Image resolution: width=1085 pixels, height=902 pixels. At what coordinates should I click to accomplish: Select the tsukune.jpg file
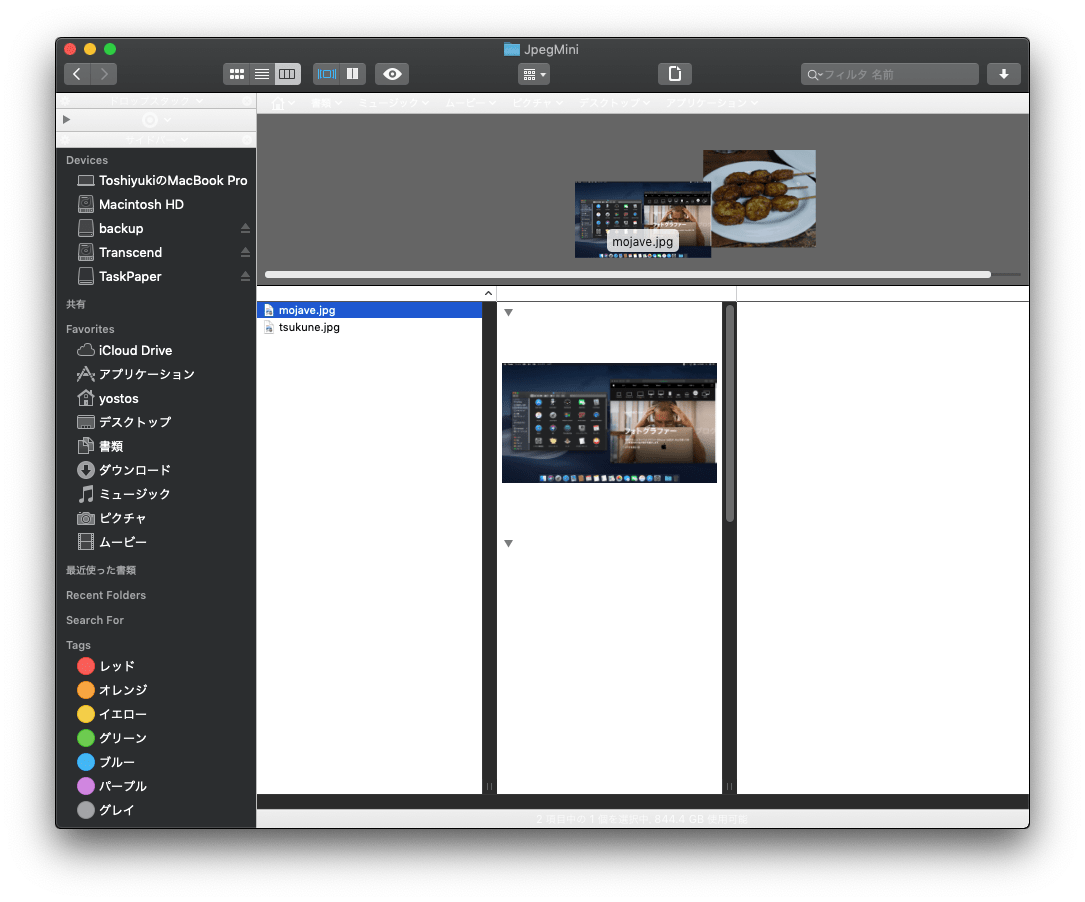[309, 327]
